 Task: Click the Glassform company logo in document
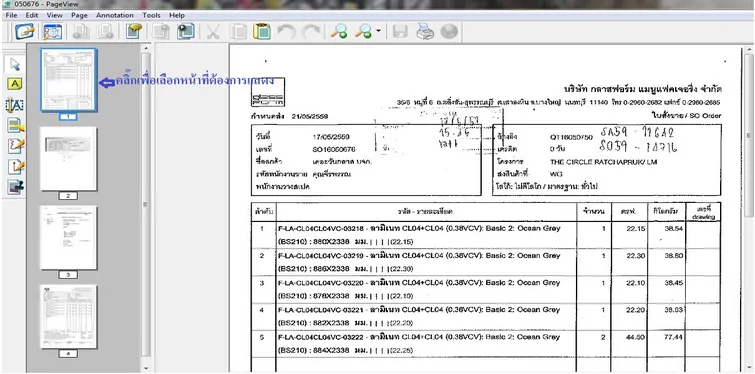pos(268,92)
